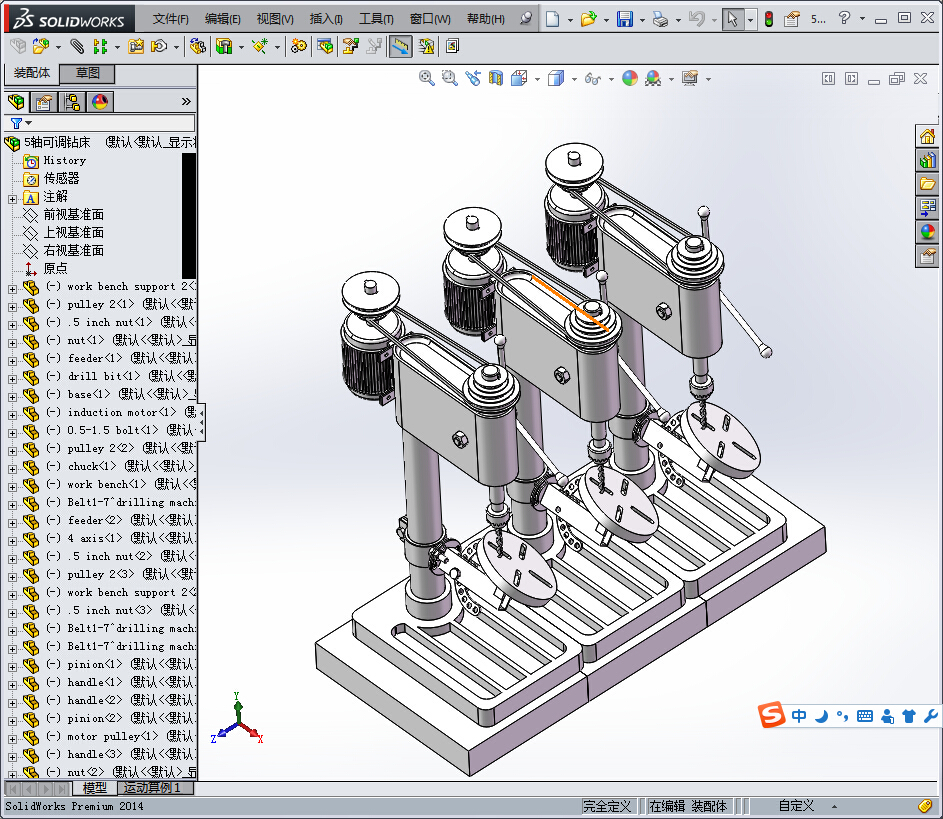
Task: Expand the 注解 annotations folder
Action: point(12,198)
